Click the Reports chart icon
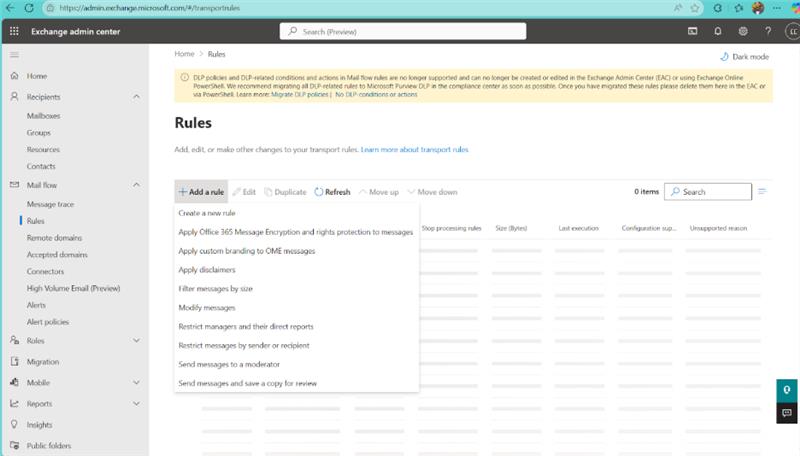 coord(14,403)
